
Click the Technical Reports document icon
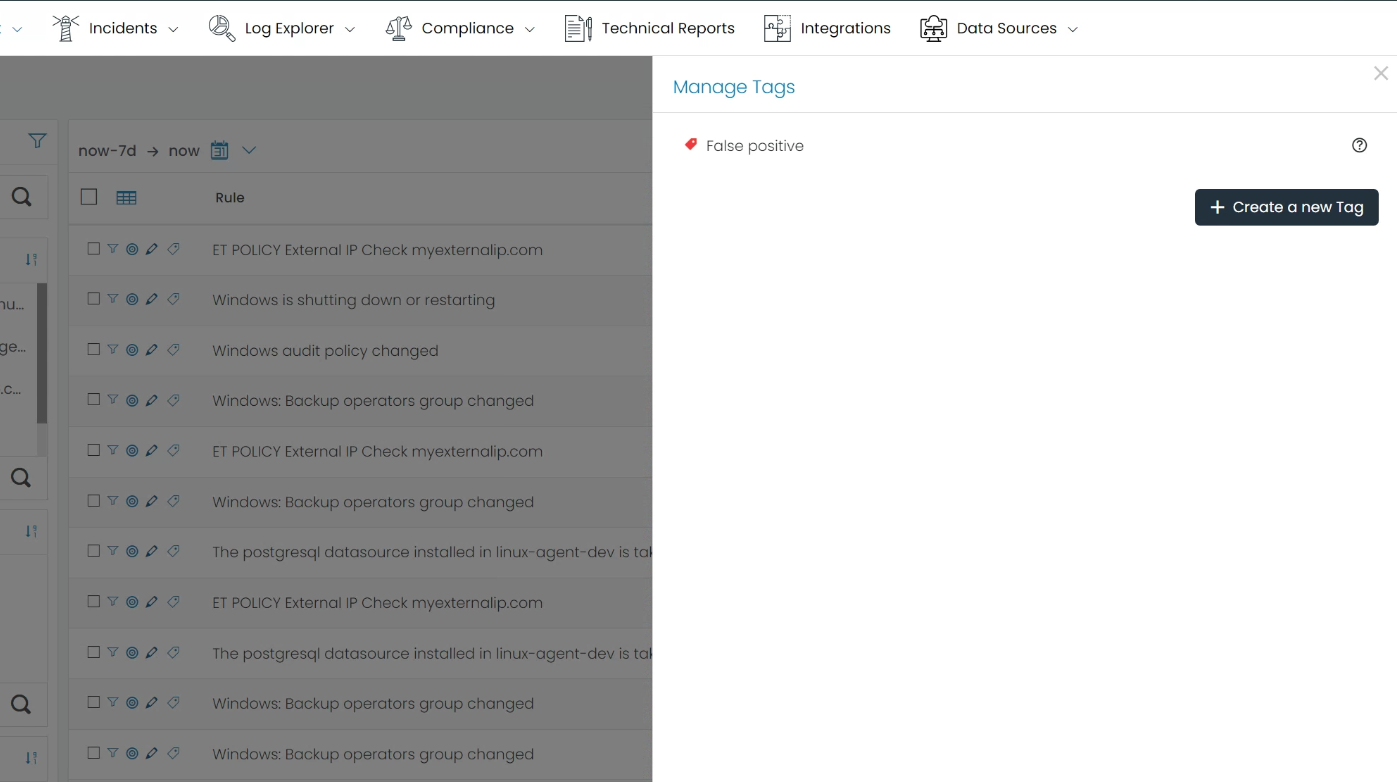click(x=577, y=27)
